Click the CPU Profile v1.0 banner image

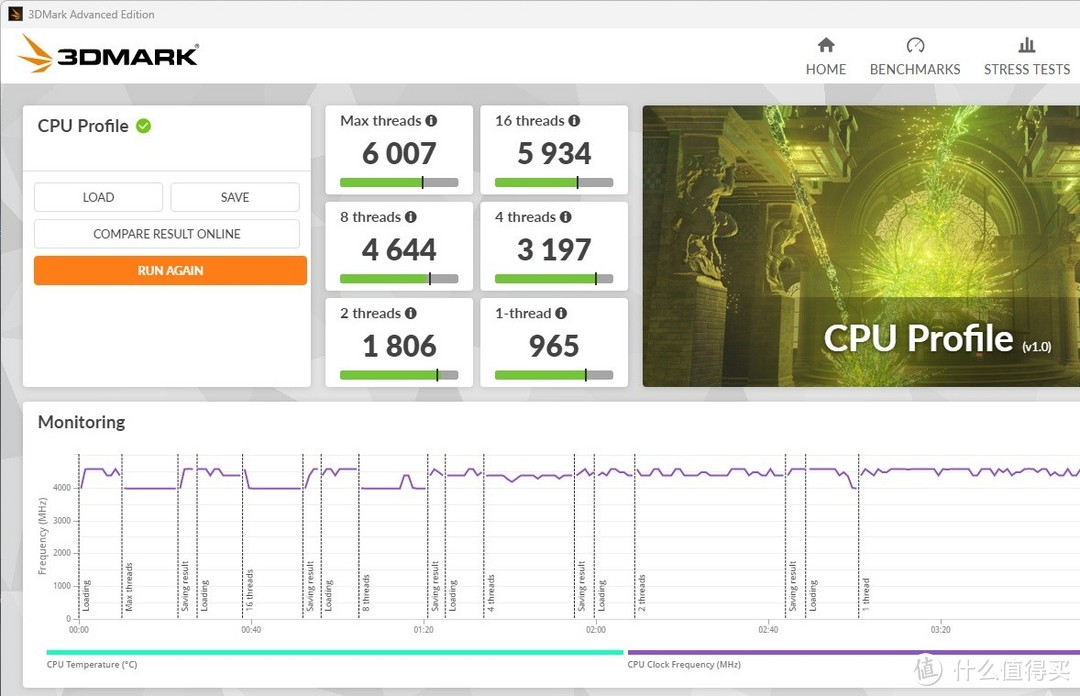pyautogui.click(x=861, y=246)
